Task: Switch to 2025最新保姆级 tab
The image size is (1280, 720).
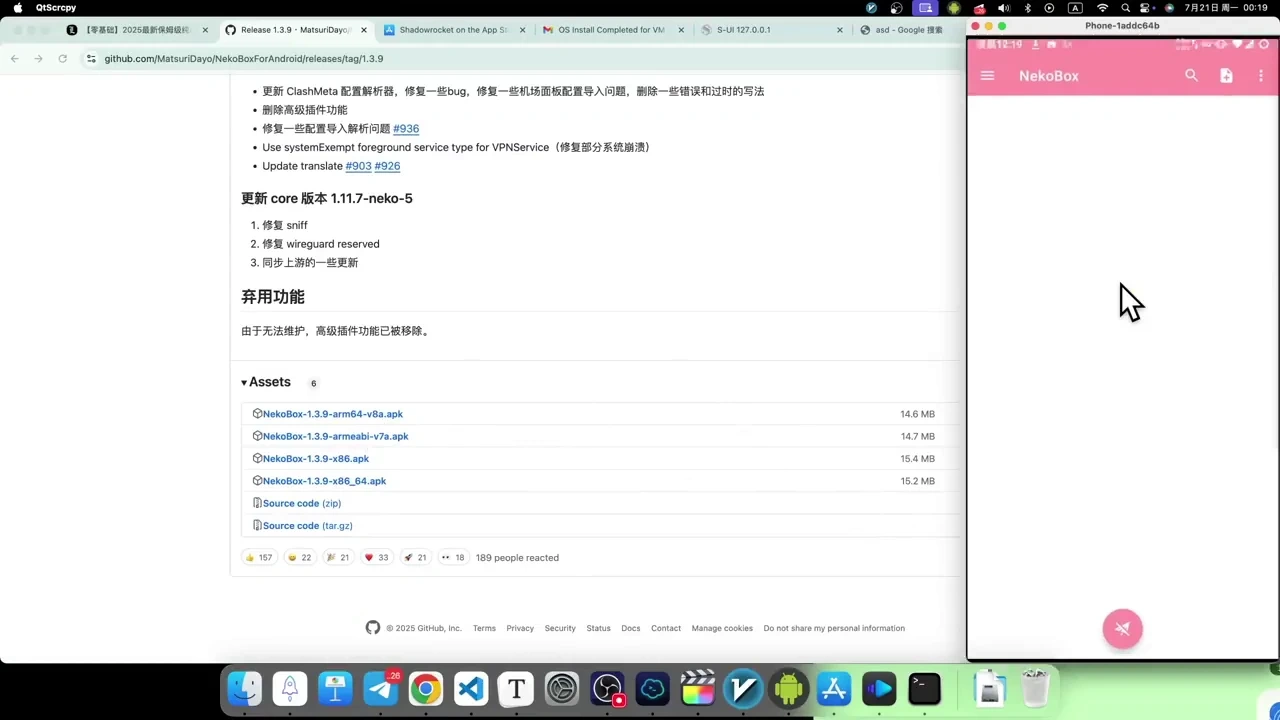Action: click(x=138, y=30)
